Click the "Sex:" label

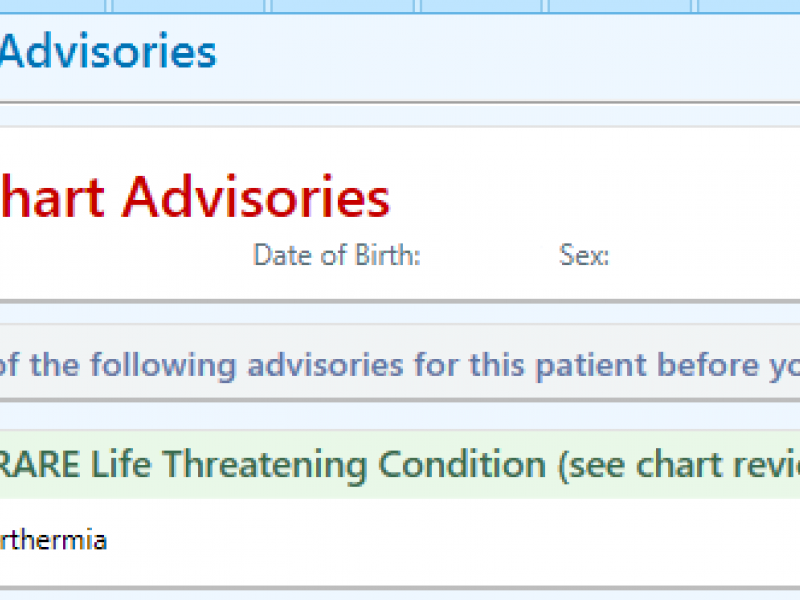(584, 255)
